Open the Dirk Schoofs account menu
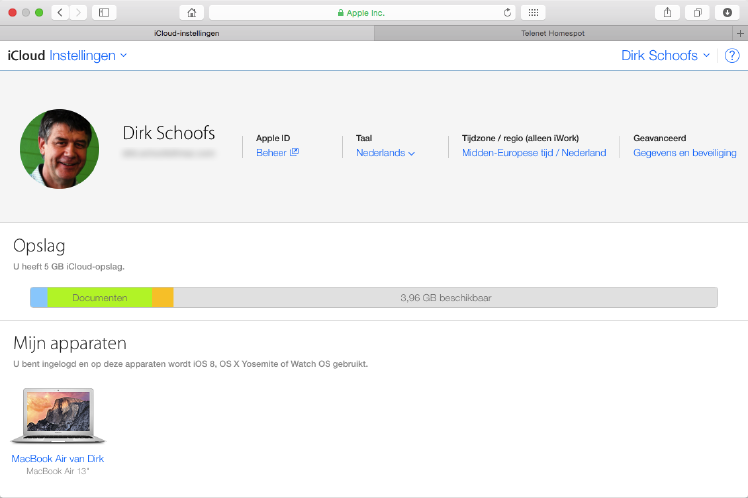 coord(665,55)
